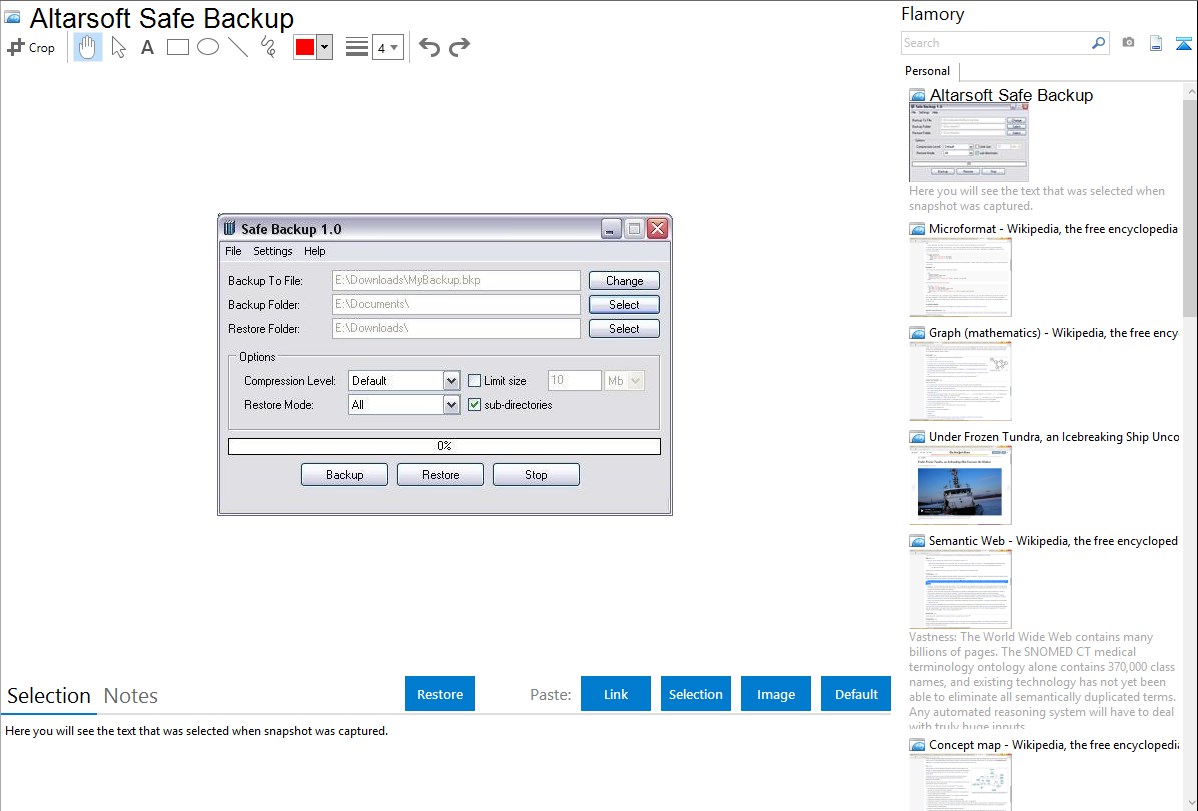The image size is (1198, 811).
Task: Enable the Limit size checkbox
Action: tap(474, 381)
